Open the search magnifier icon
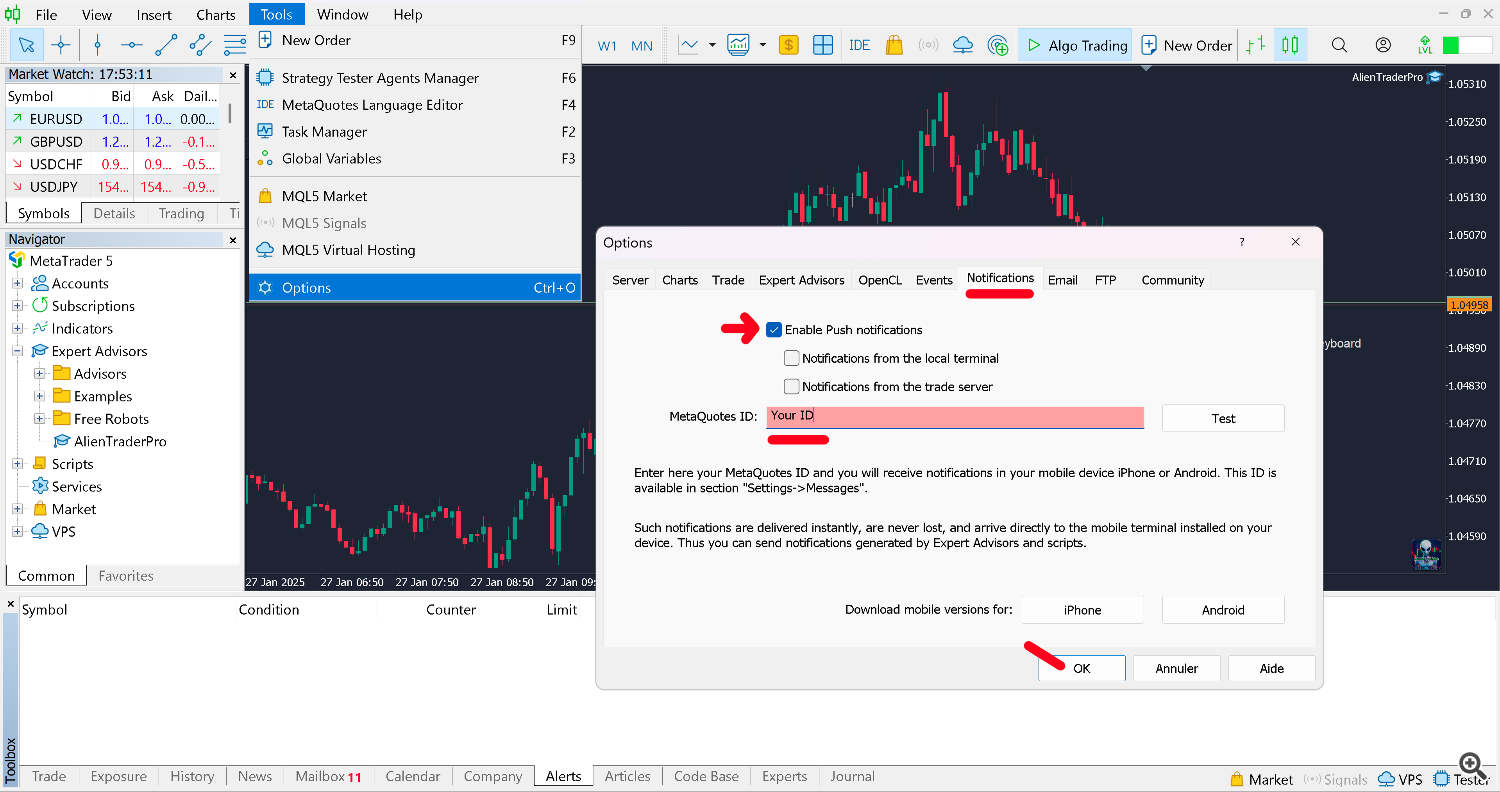Screen dimensions: 1500x792 [x=1339, y=45]
